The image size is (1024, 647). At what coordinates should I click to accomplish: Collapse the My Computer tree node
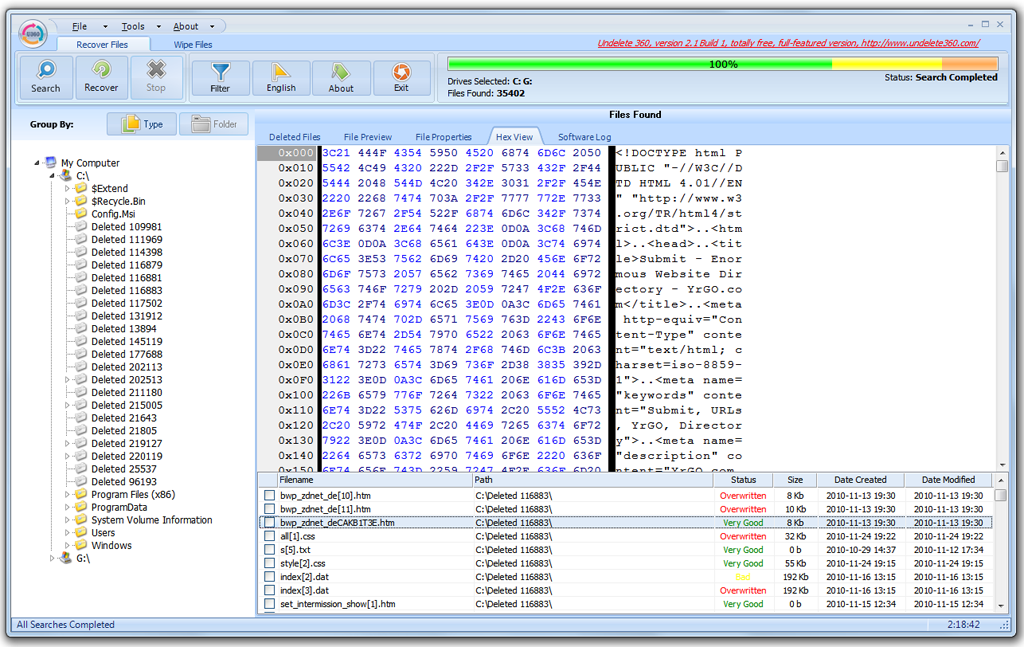coord(38,163)
